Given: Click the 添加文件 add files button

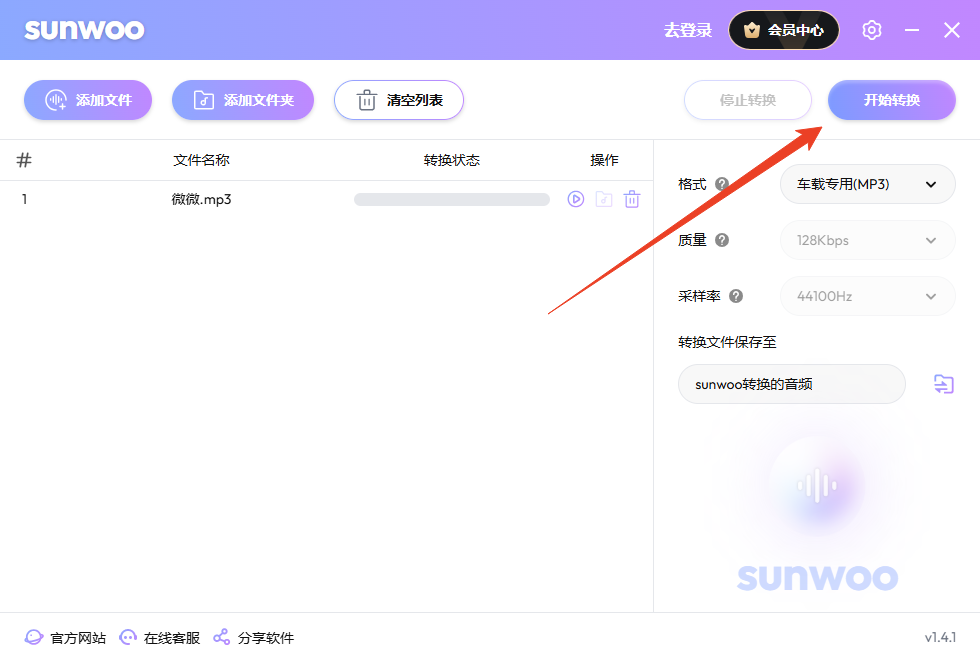Looking at the screenshot, I should click(87, 100).
